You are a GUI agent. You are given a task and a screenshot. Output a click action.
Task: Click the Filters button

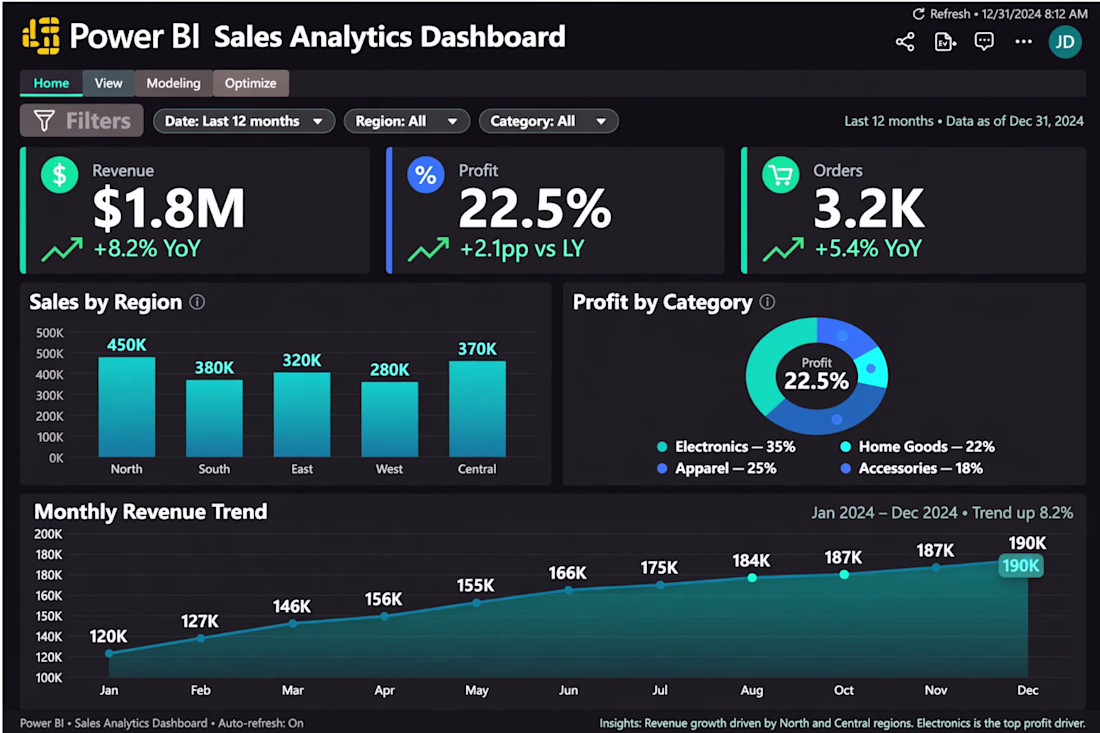click(81, 121)
